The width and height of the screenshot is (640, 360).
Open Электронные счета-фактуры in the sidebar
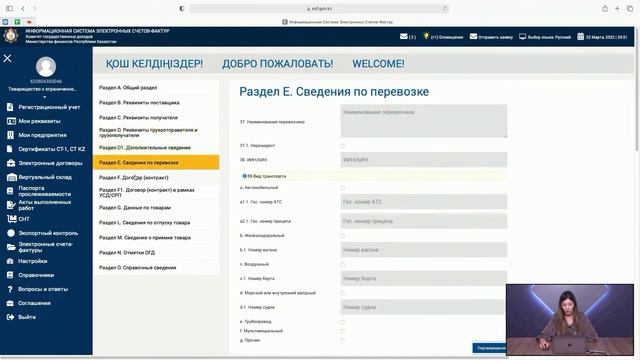45,247
